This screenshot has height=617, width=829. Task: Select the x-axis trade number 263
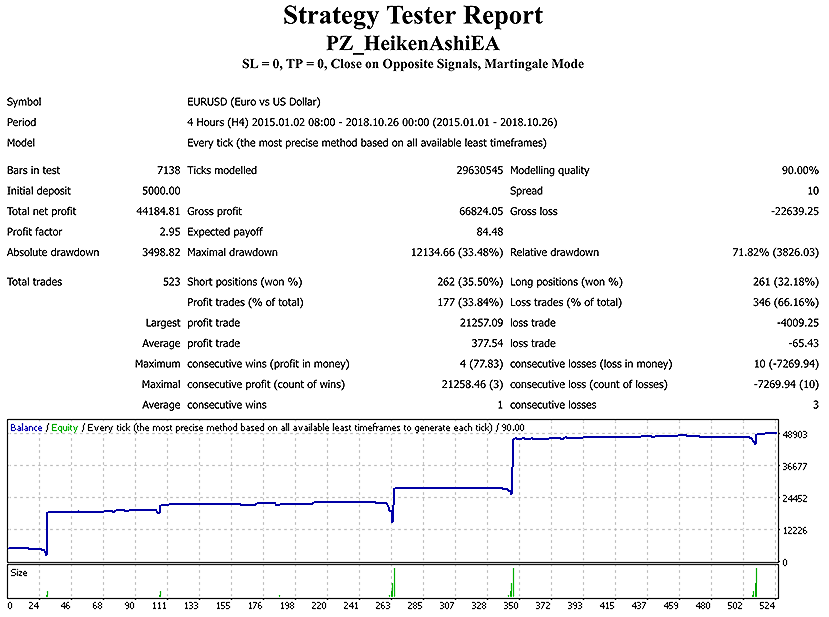383,606
